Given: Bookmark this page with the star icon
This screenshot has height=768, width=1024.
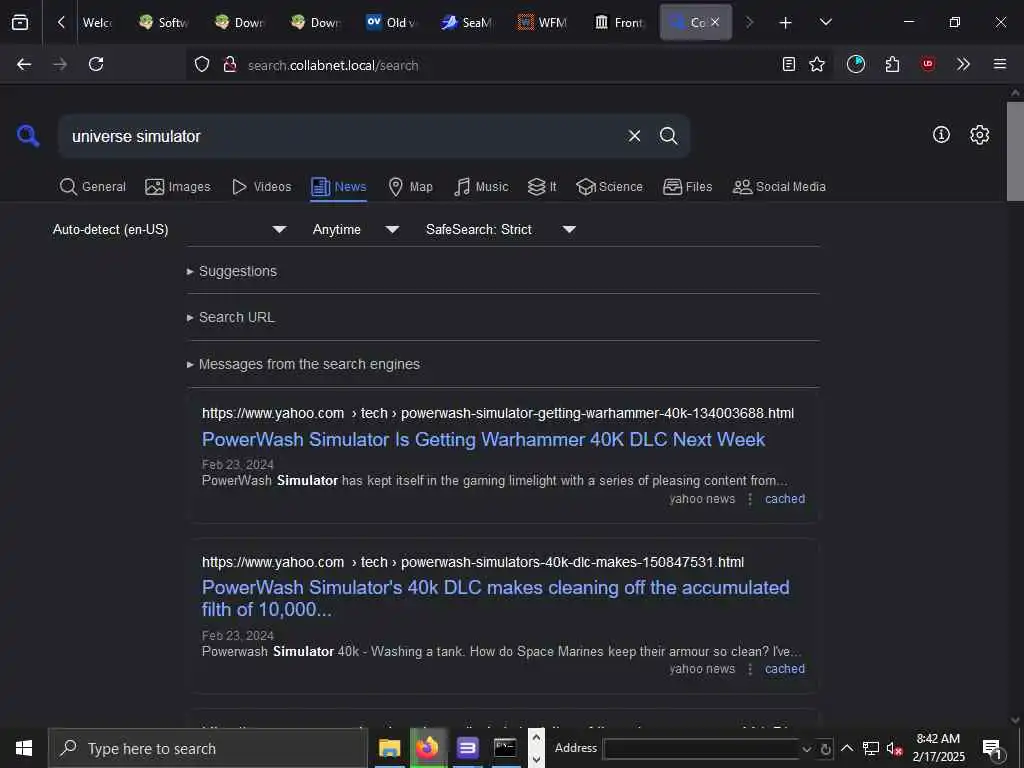Looking at the screenshot, I should [x=816, y=64].
